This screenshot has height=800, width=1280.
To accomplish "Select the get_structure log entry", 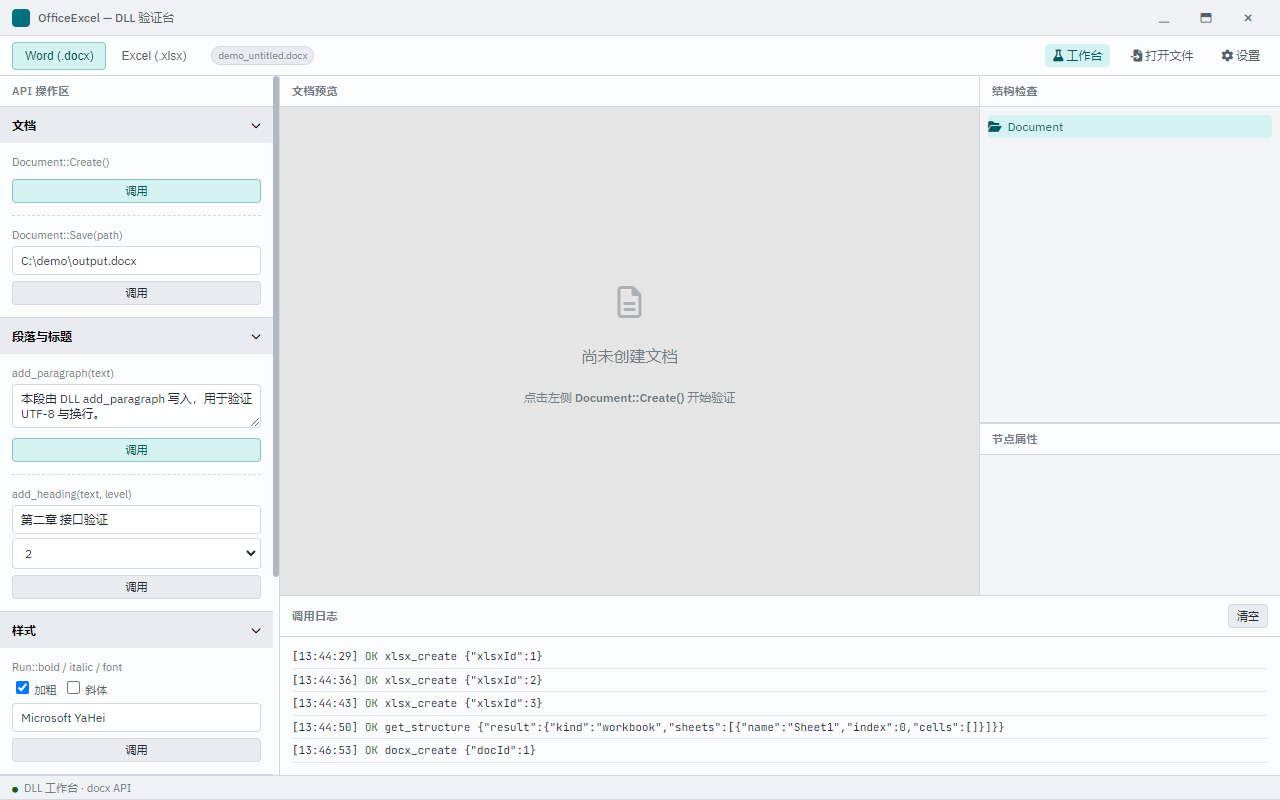I will pos(779,727).
